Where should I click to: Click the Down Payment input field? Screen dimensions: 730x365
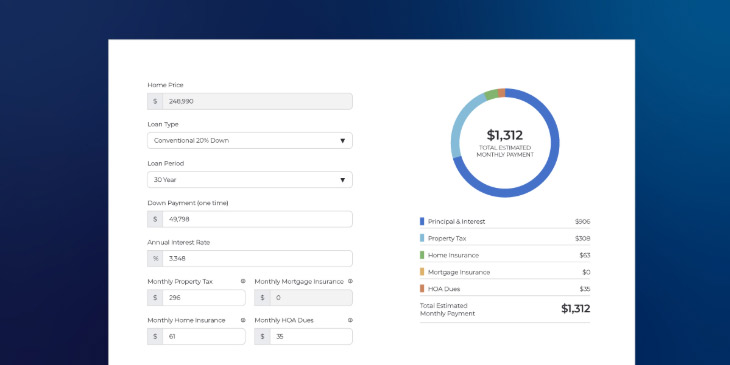[x=250, y=219]
